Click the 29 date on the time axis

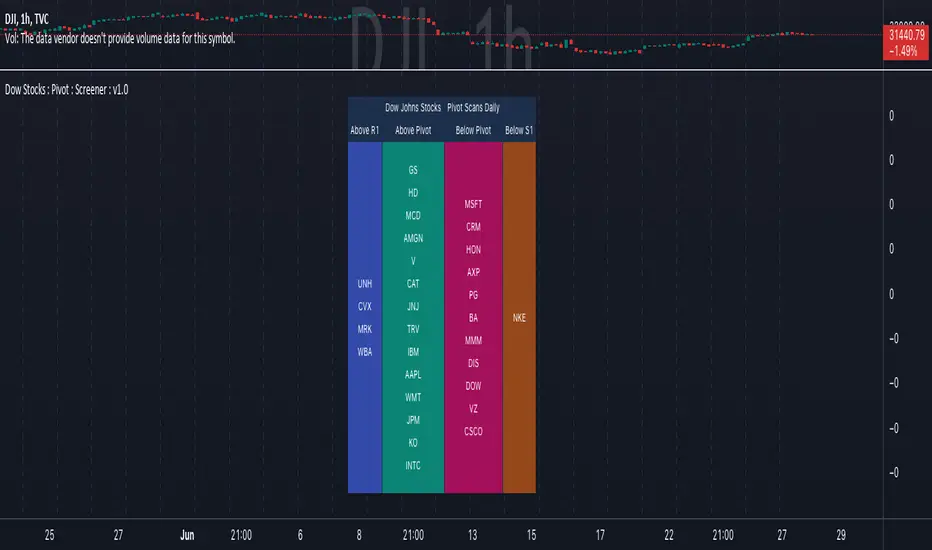(x=841, y=535)
